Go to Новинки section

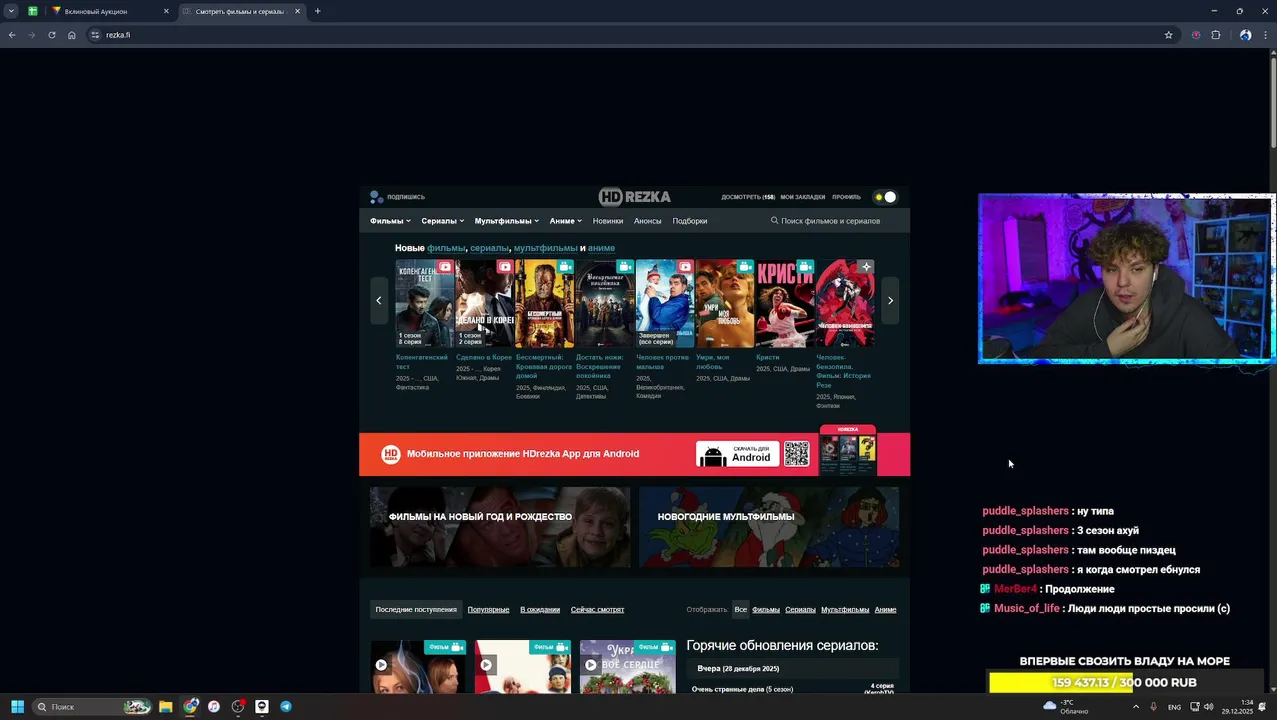[x=607, y=221]
